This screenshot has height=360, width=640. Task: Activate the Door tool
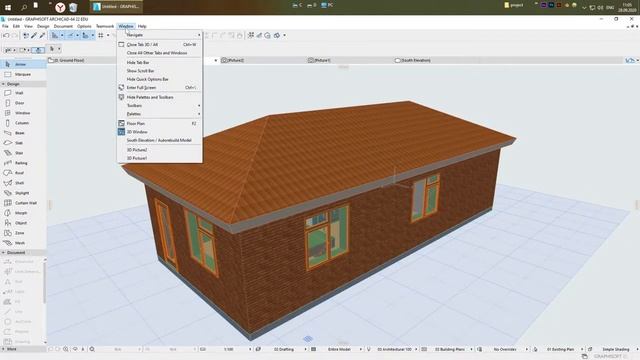[x=23, y=103]
